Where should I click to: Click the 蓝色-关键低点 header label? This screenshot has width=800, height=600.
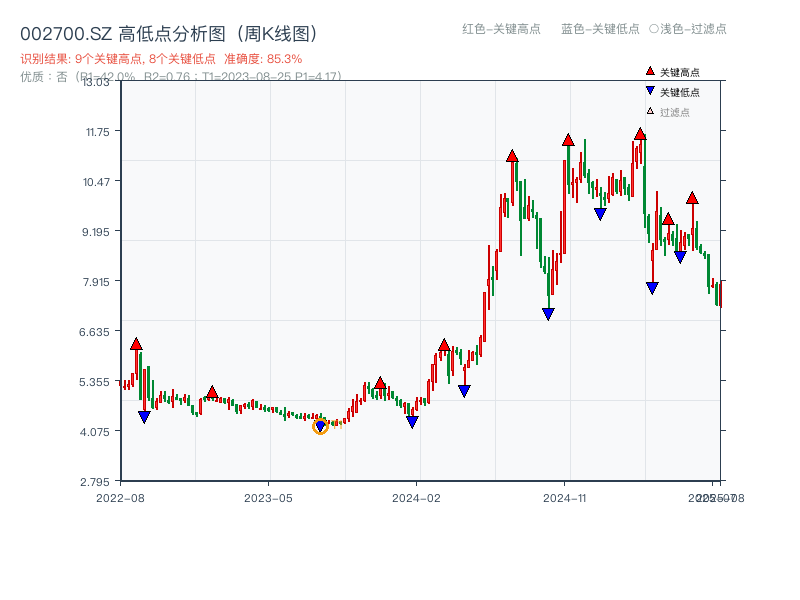[600, 29]
